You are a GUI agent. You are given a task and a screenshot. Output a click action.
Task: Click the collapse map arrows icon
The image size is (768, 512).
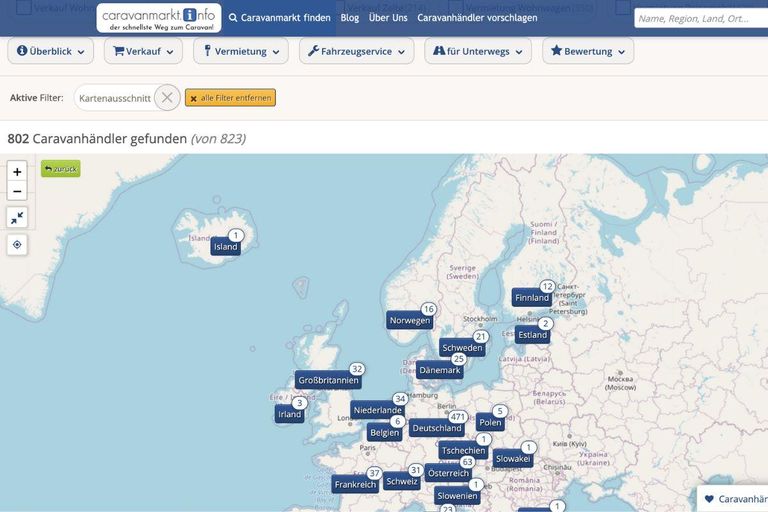coord(17,218)
